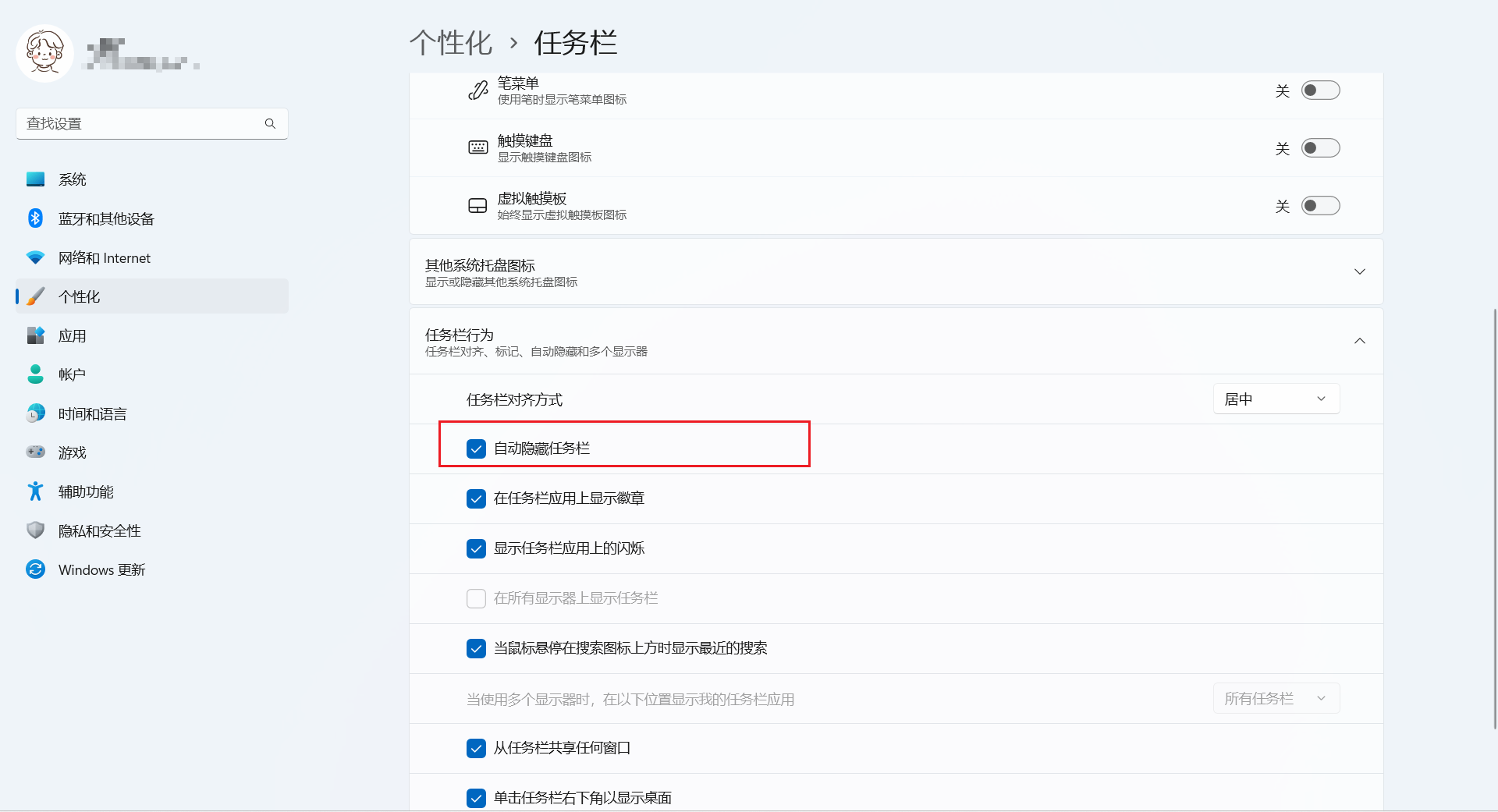Click the search magnifier icon

tap(270, 123)
